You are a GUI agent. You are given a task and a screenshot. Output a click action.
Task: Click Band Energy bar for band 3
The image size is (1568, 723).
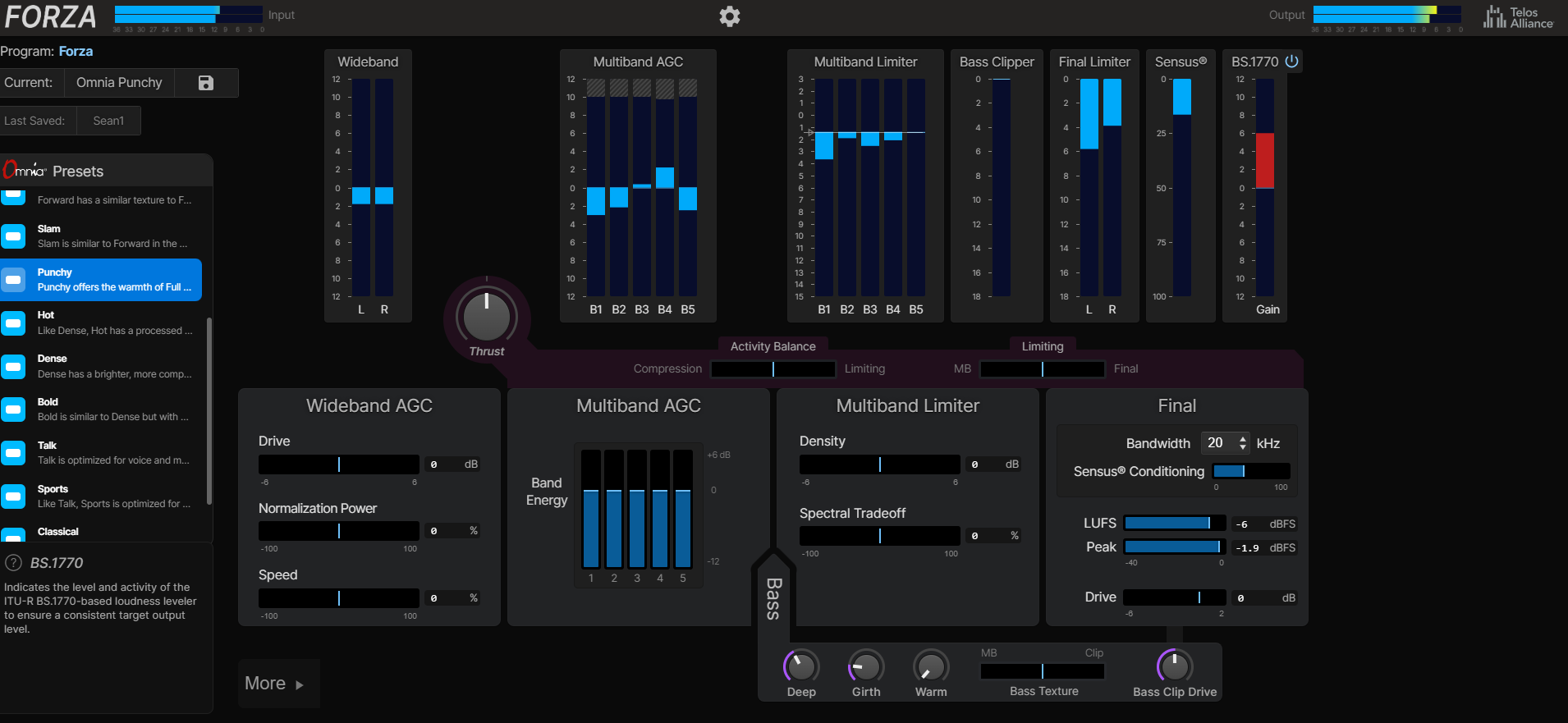pyautogui.click(x=637, y=509)
